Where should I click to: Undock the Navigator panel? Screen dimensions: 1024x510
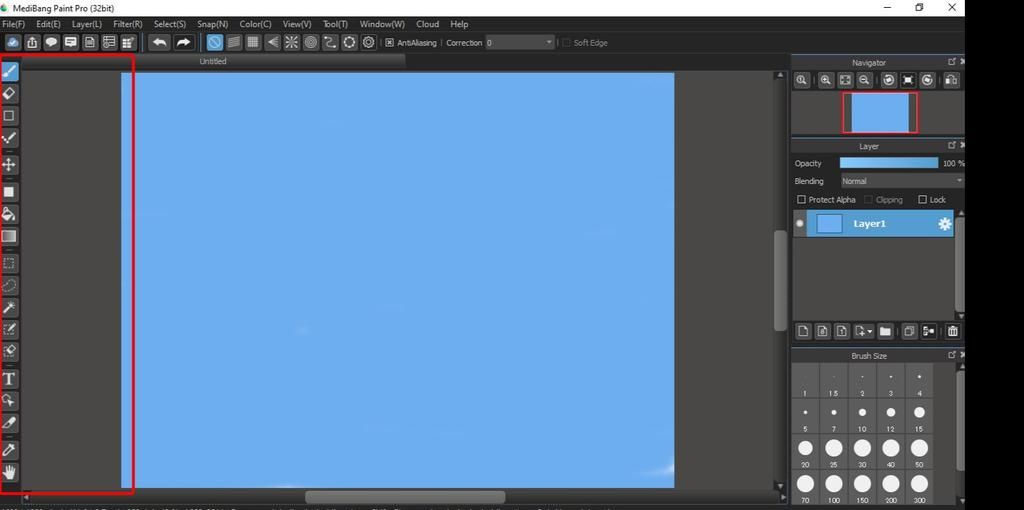[952, 62]
